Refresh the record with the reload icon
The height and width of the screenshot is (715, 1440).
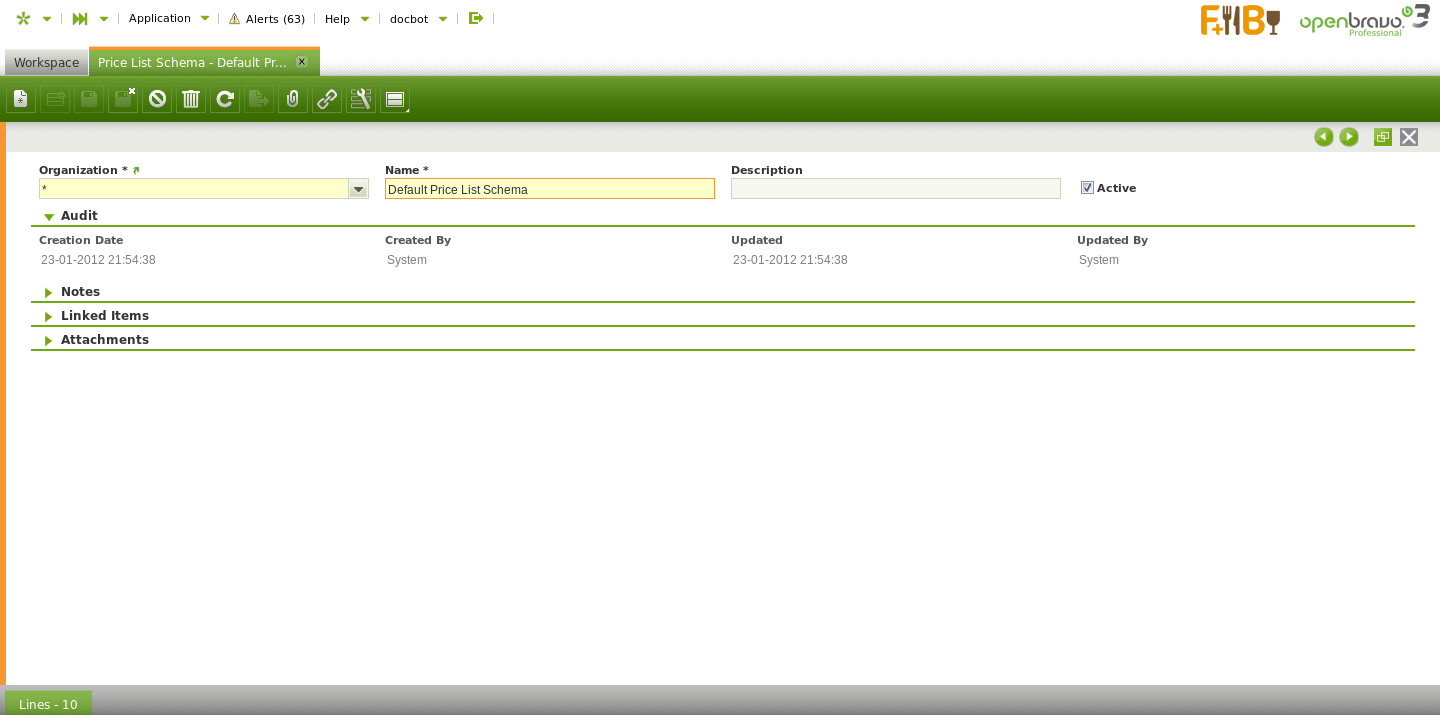coord(225,99)
